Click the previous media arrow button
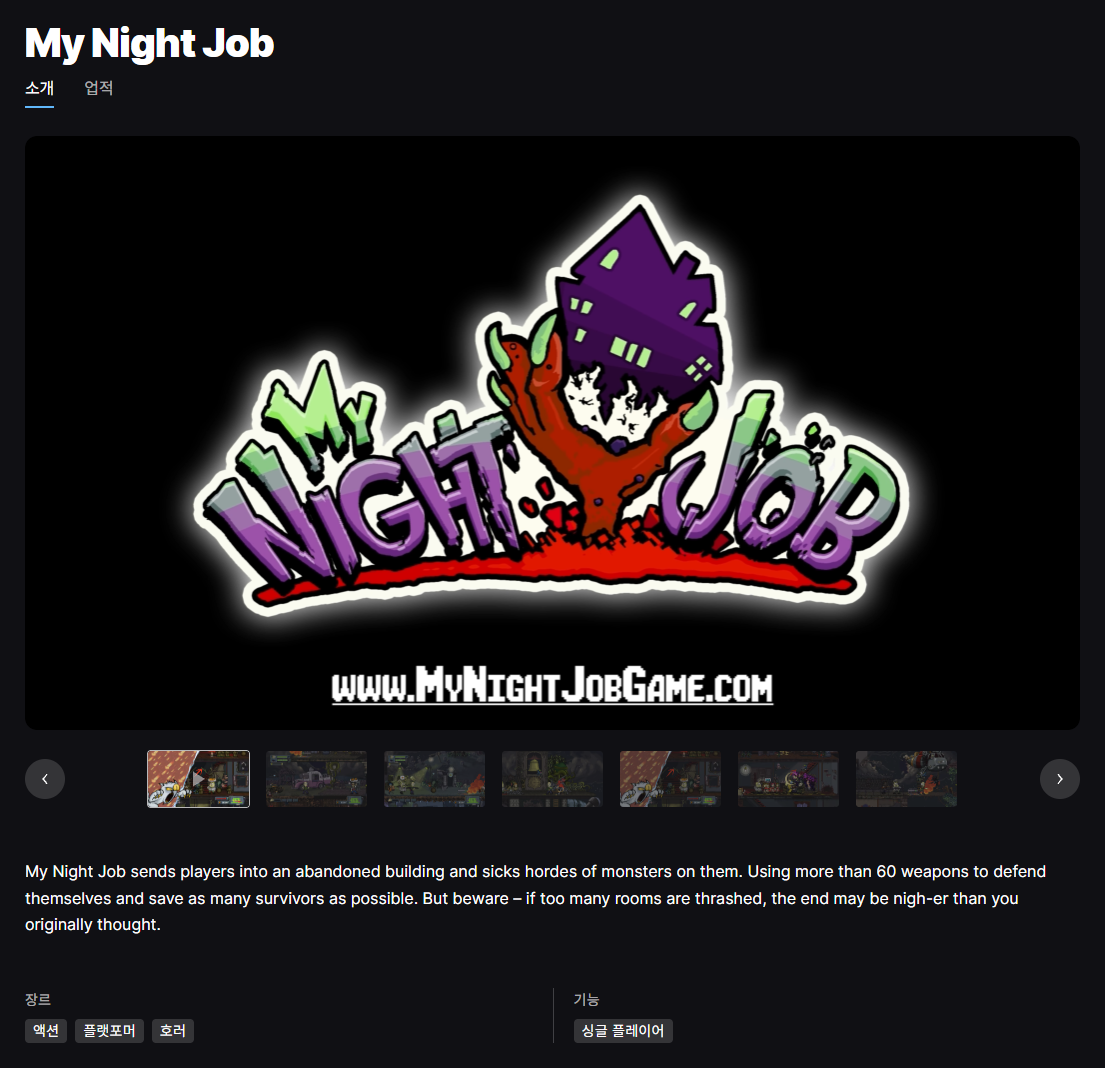 point(45,779)
